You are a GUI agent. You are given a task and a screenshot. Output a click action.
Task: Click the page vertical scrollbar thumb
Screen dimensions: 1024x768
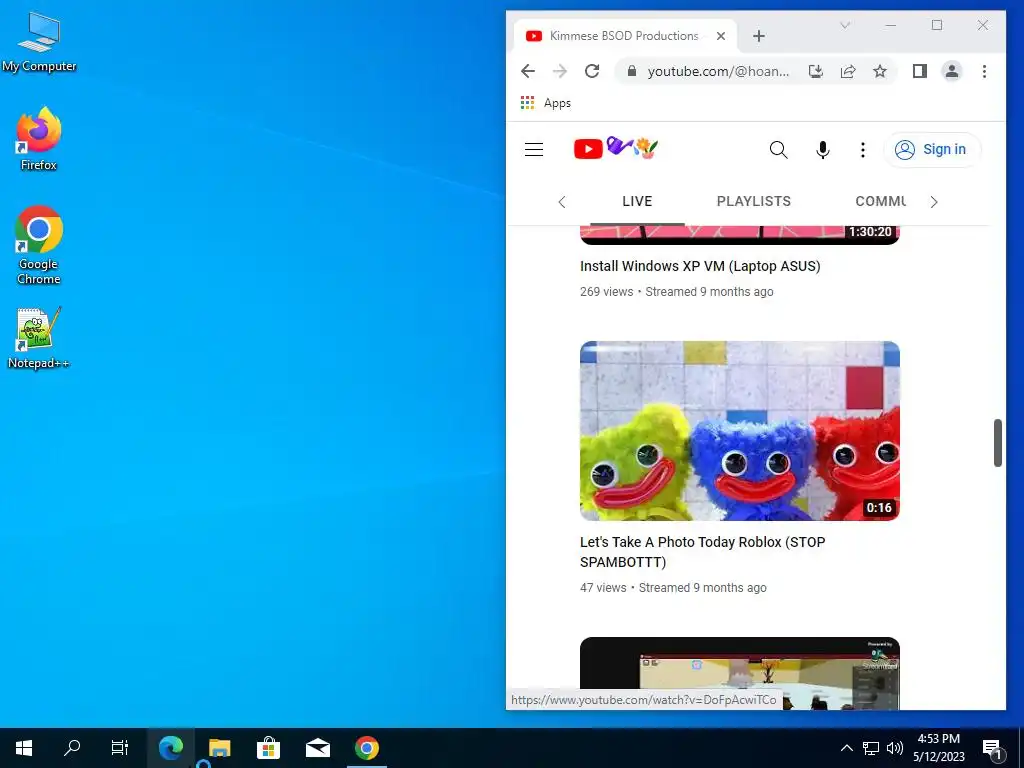pos(997,443)
